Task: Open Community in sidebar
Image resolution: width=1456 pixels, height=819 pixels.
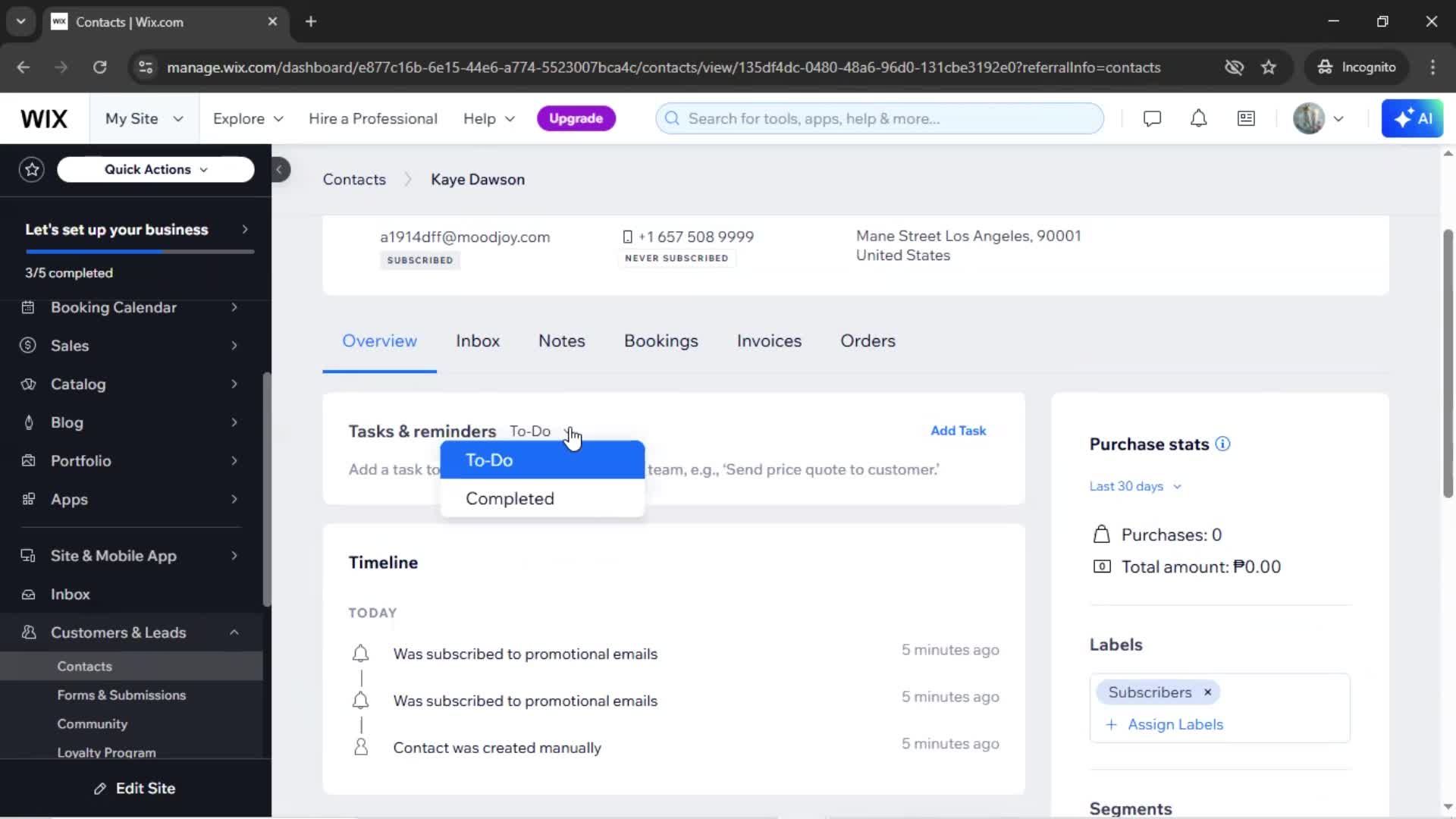Action: tap(93, 723)
